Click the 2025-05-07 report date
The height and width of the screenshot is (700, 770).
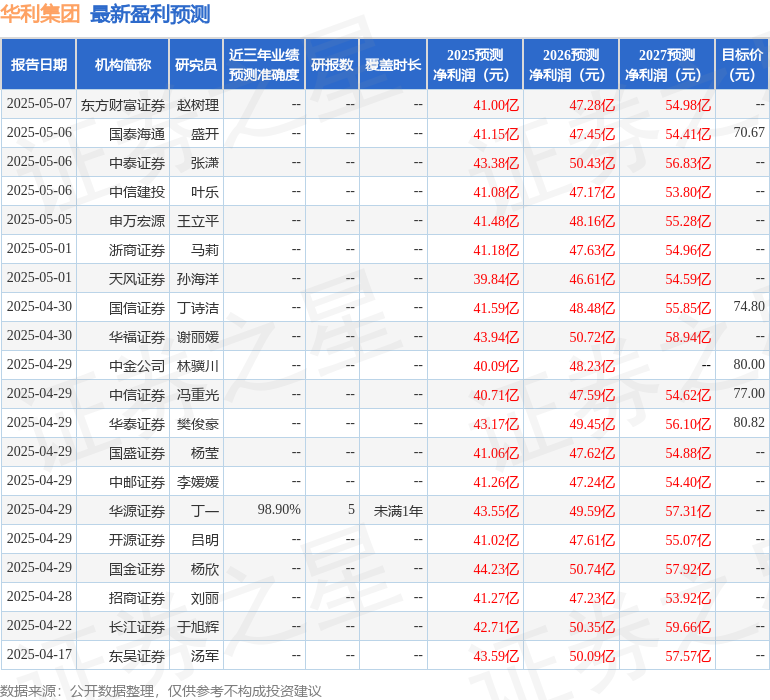point(39,103)
